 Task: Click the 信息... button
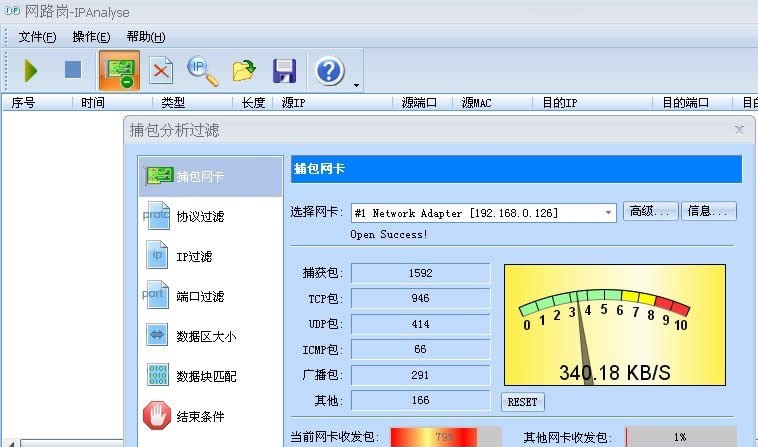tap(708, 211)
